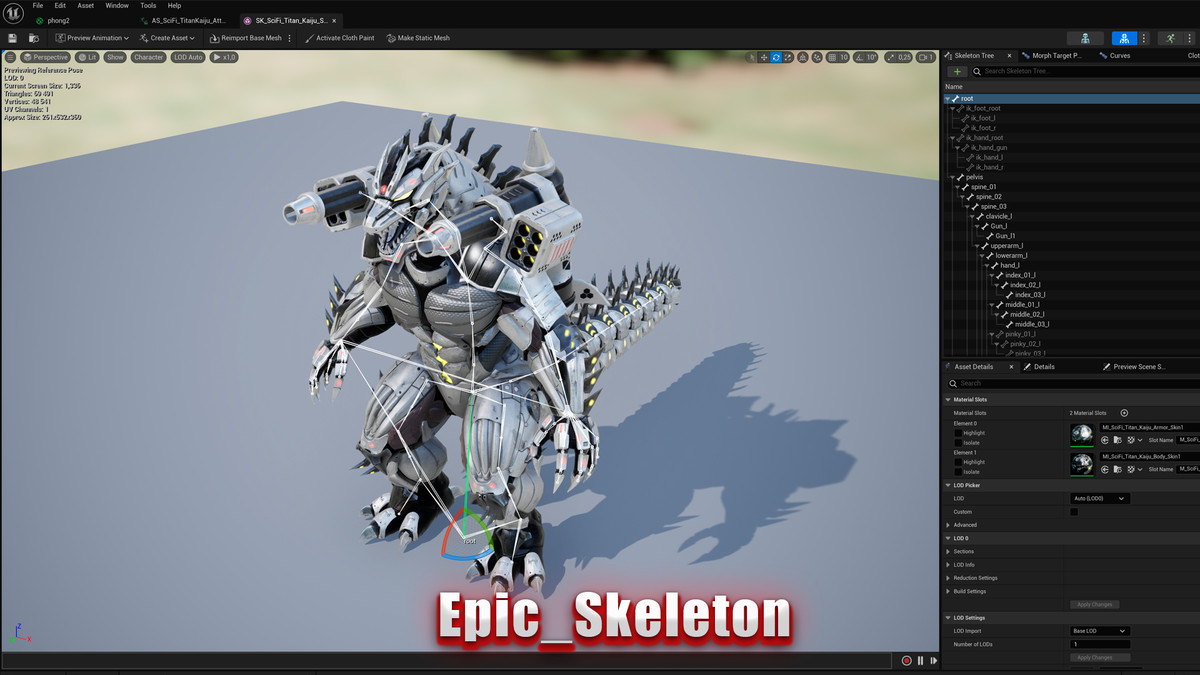Click green plus Add button in Skeleton Tree
This screenshot has height=675, width=1200.
pos(957,71)
